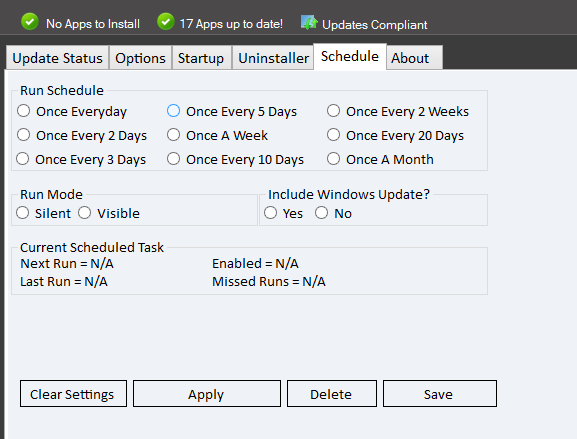The image size is (577, 439).
Task: Click the green check icon beside 17 Apps up to date
Action: click(x=166, y=22)
